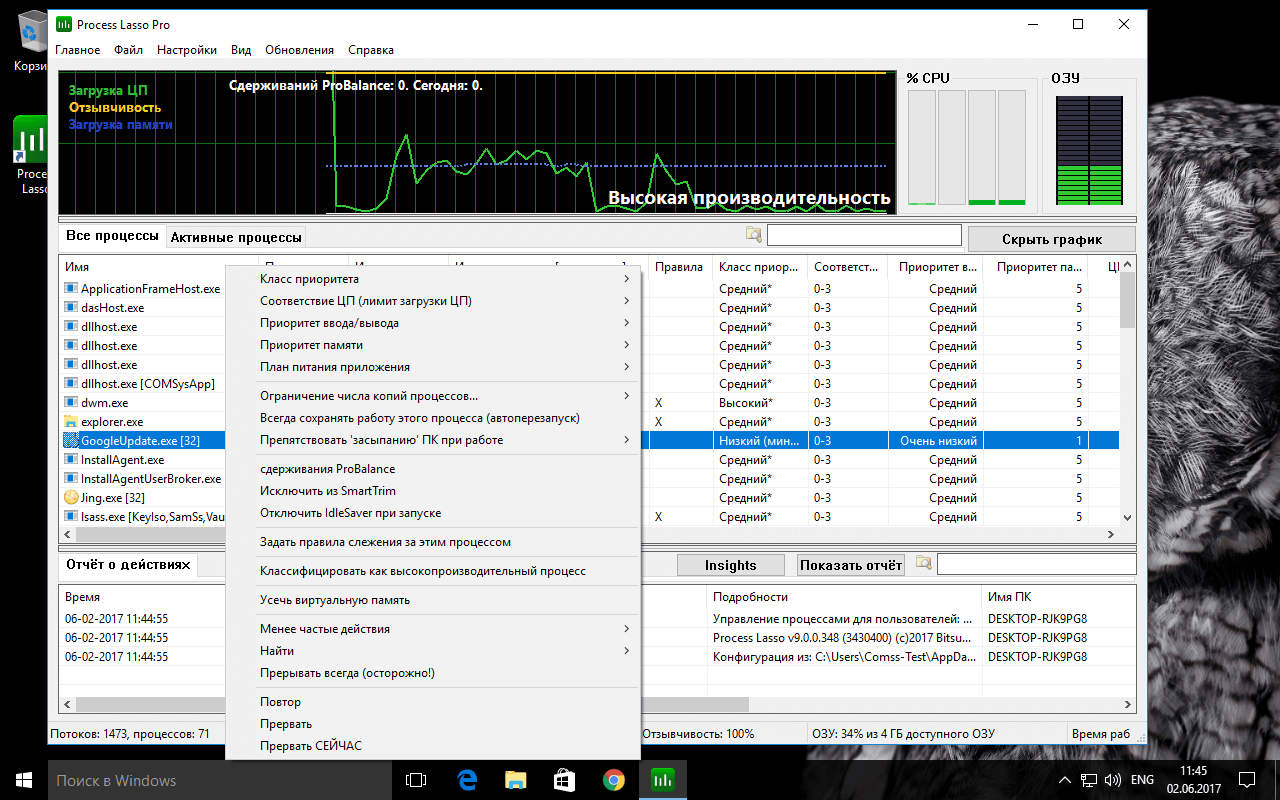Click the dllhost.exe [COMSysApp] process icon
Image resolution: width=1280 pixels, height=800 pixels.
[71, 383]
